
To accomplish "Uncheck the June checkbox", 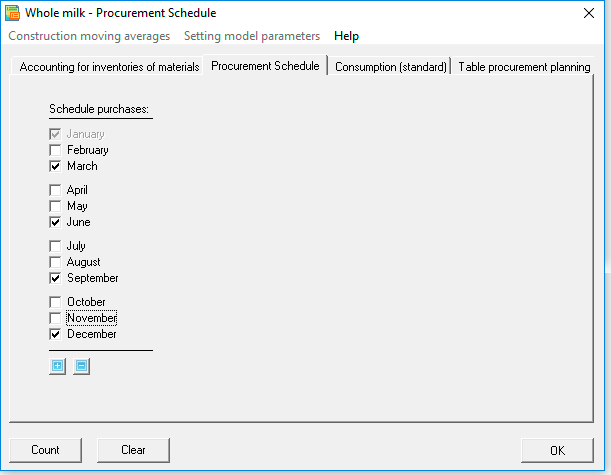I will 55,222.
